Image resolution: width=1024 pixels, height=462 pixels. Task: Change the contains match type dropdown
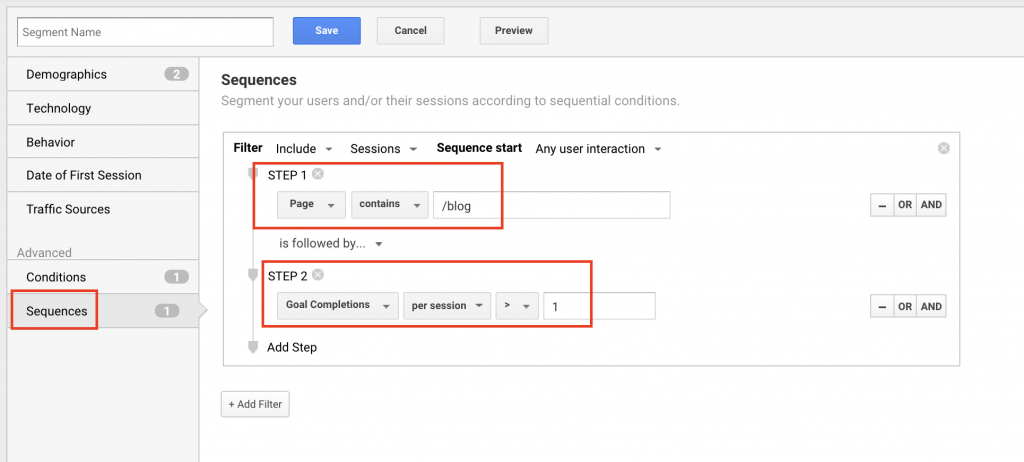388,204
